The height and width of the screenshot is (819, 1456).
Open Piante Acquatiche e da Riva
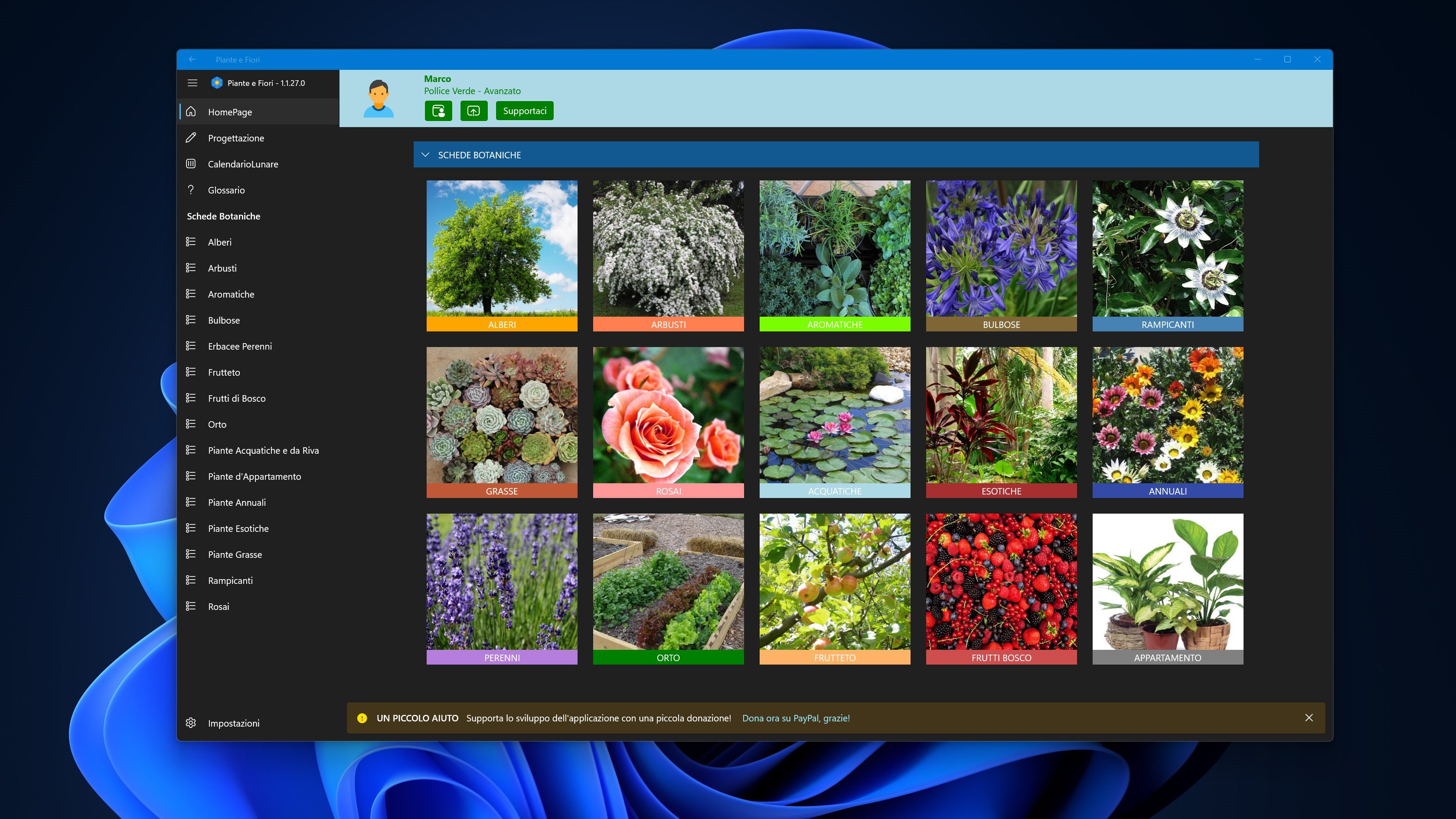coord(263,450)
